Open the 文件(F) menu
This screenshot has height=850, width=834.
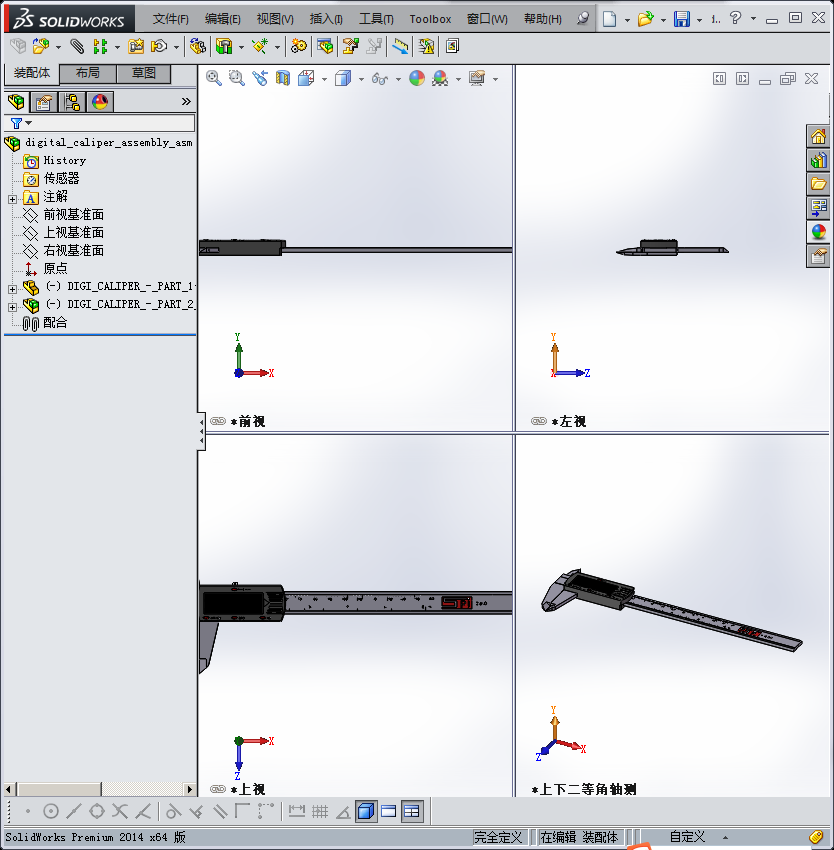click(x=170, y=19)
